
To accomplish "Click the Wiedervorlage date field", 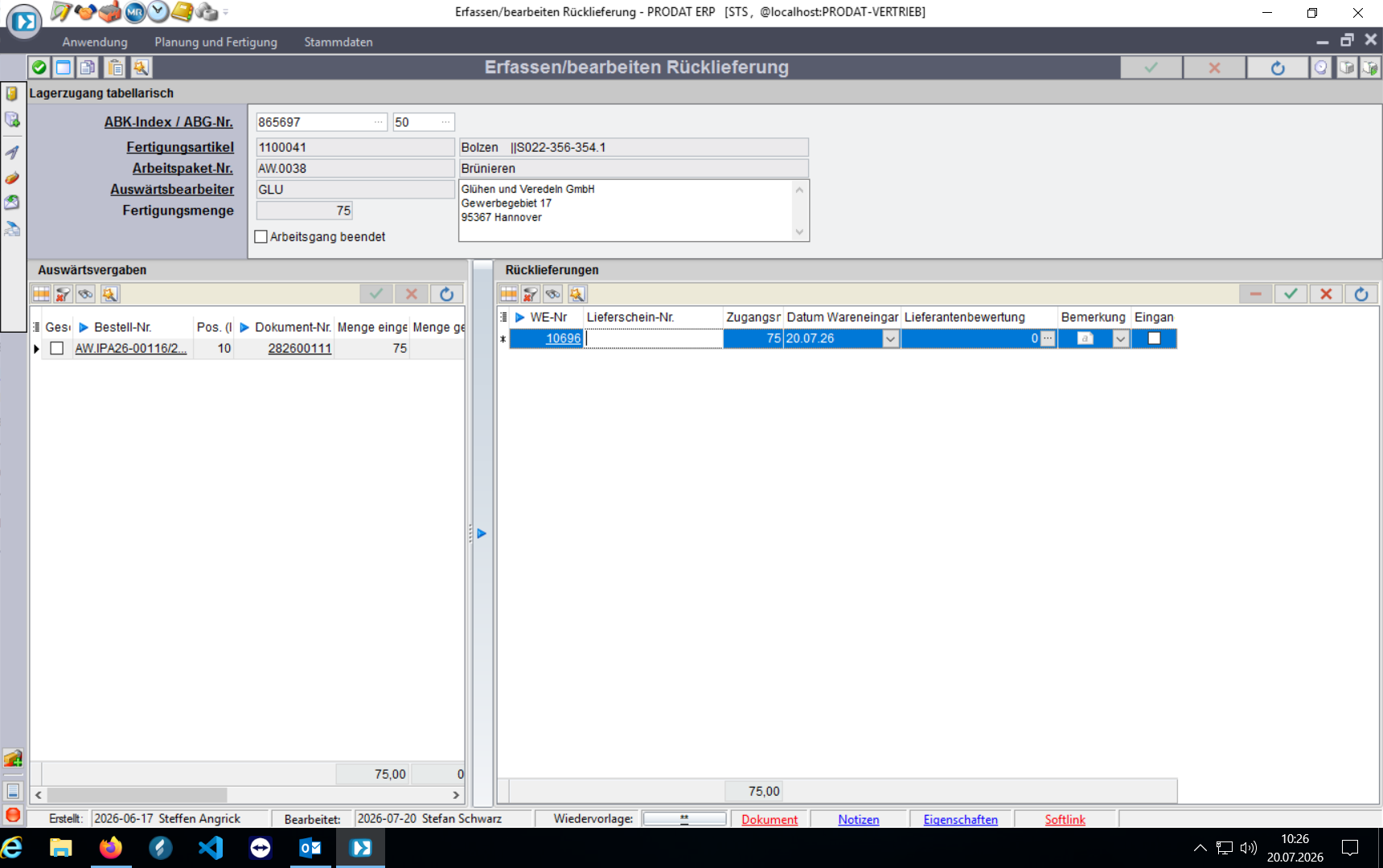I will click(x=684, y=819).
